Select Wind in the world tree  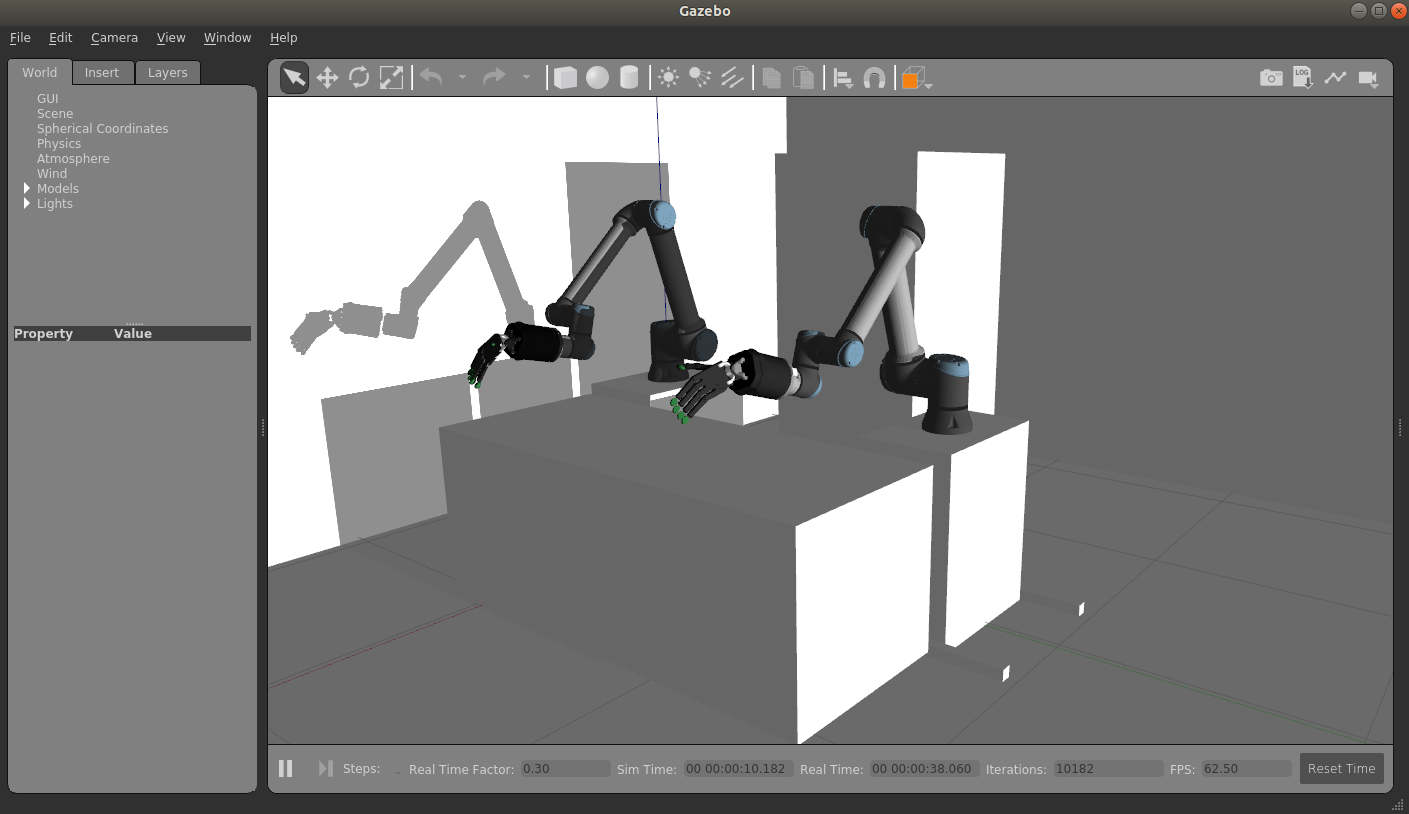[x=52, y=173]
